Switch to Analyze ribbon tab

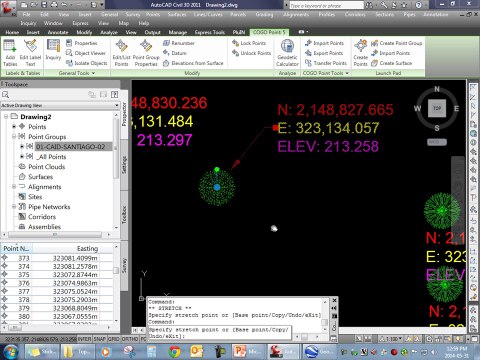[109, 32]
